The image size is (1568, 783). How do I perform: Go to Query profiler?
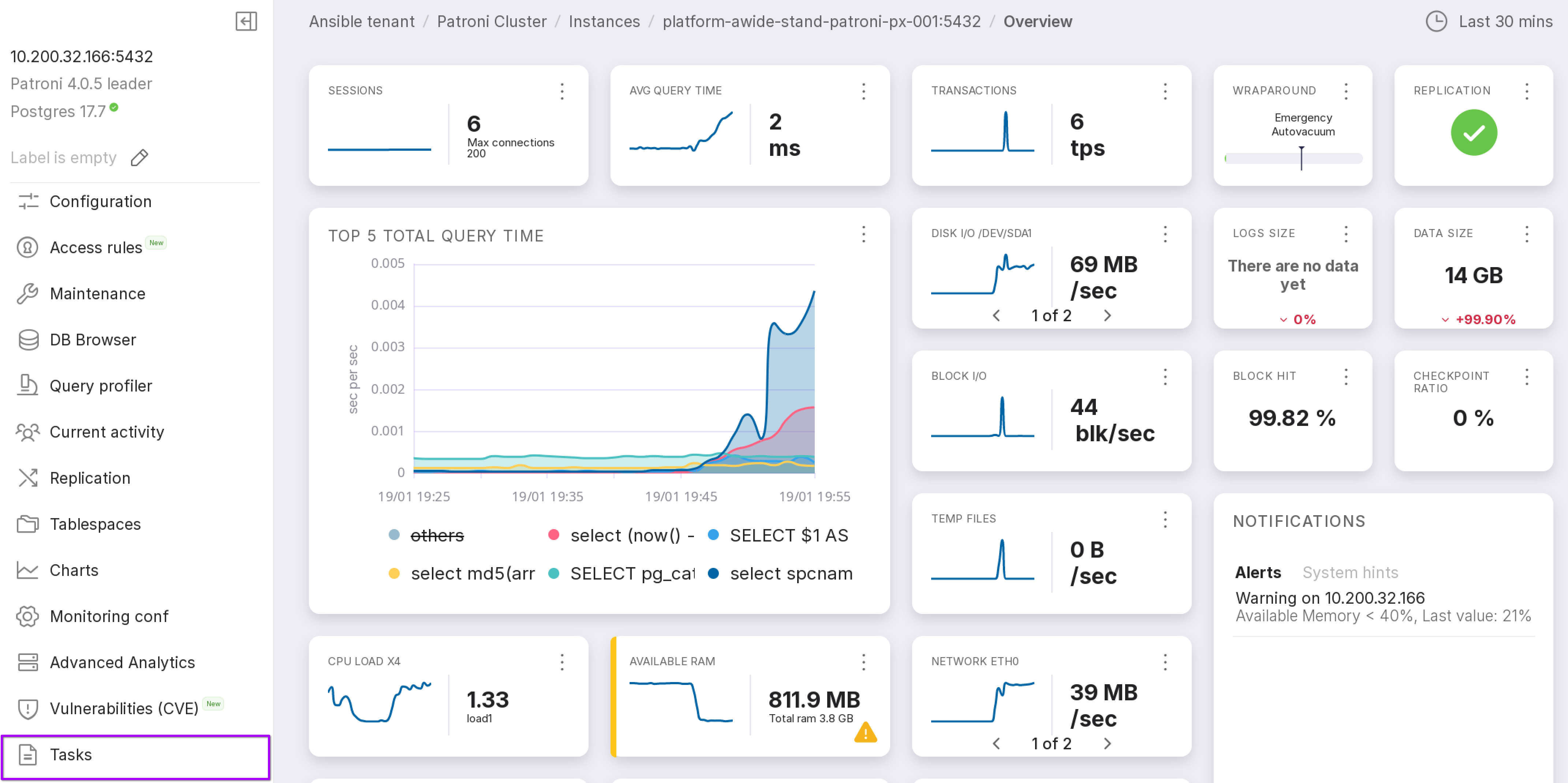100,386
